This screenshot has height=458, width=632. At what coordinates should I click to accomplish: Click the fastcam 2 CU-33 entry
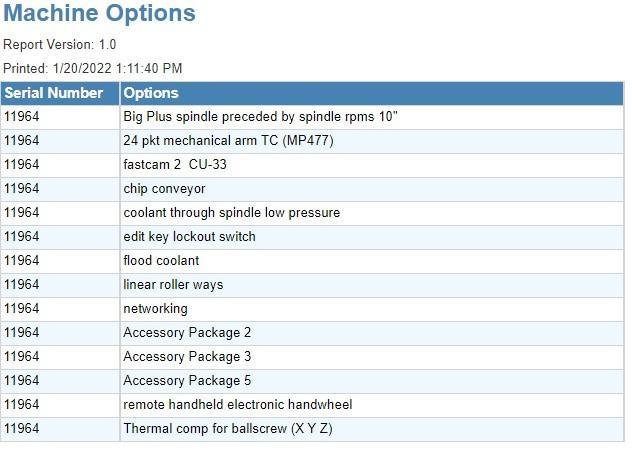click(x=175, y=164)
